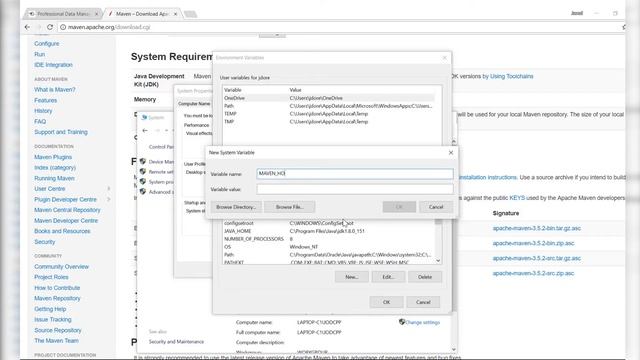Open the Project Roles link
Image resolution: width=640 pixels, height=360 pixels.
(x=51, y=277)
